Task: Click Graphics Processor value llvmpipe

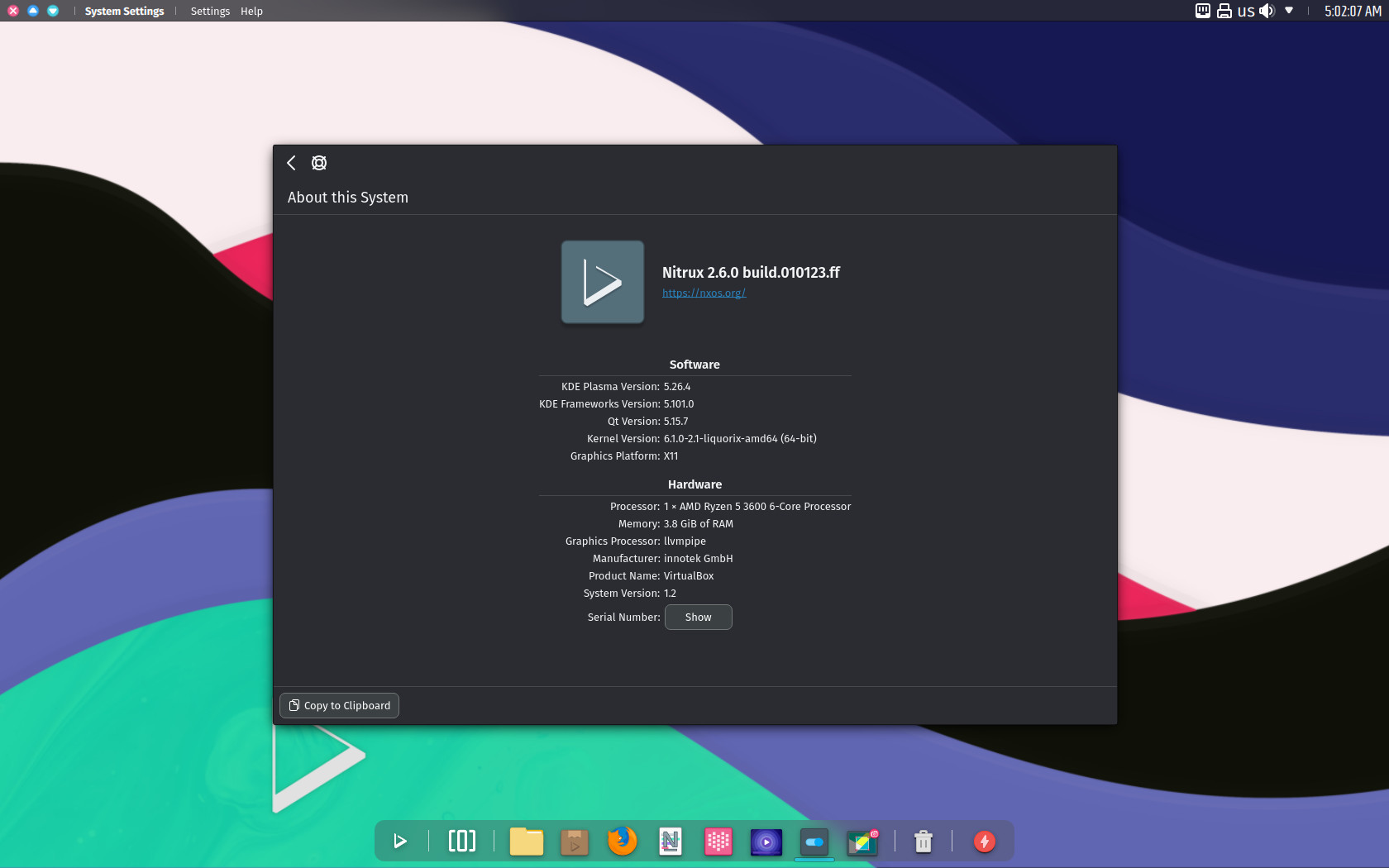Action: pyautogui.click(x=685, y=541)
